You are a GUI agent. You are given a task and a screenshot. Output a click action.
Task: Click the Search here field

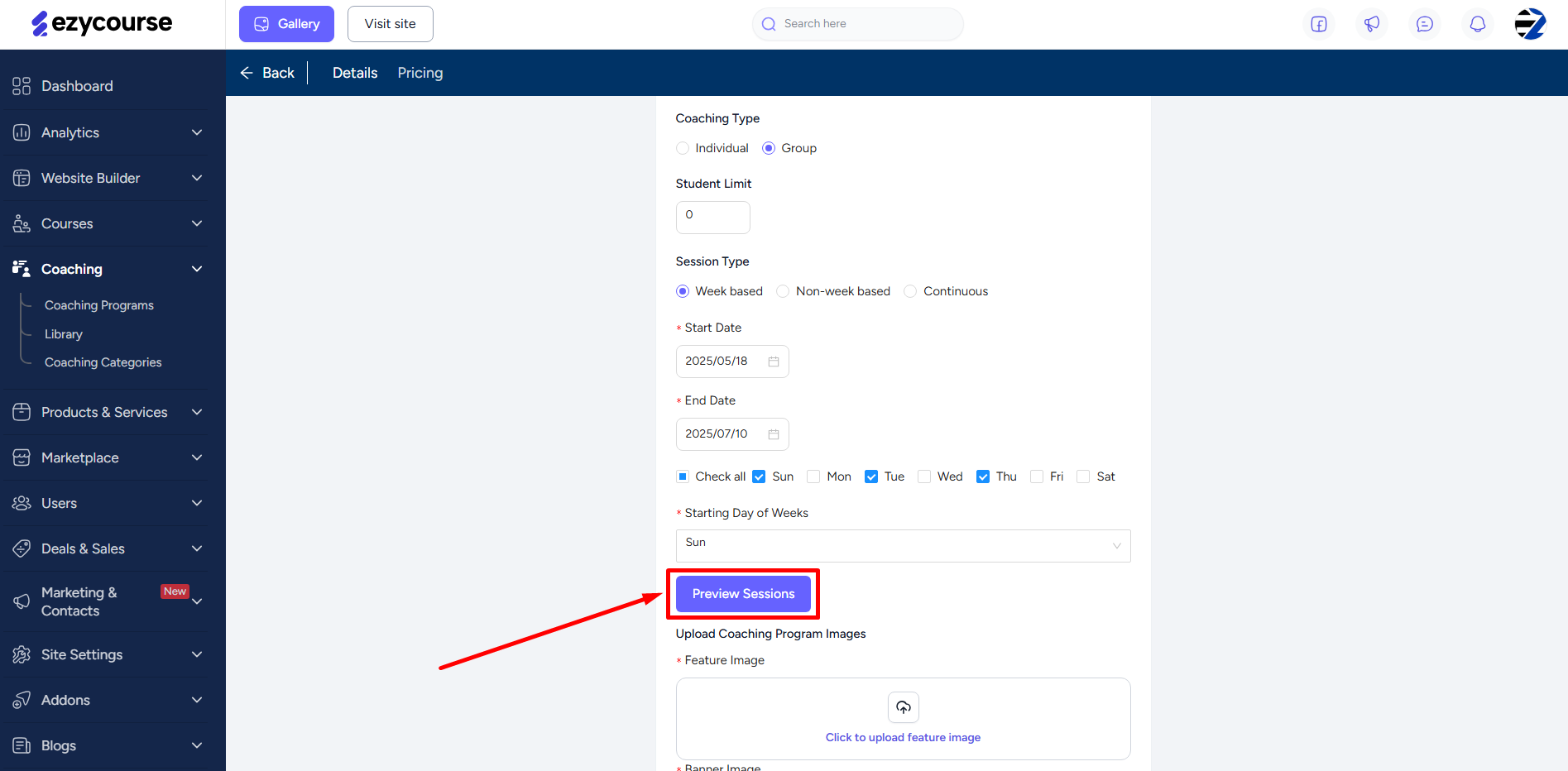[x=858, y=24]
